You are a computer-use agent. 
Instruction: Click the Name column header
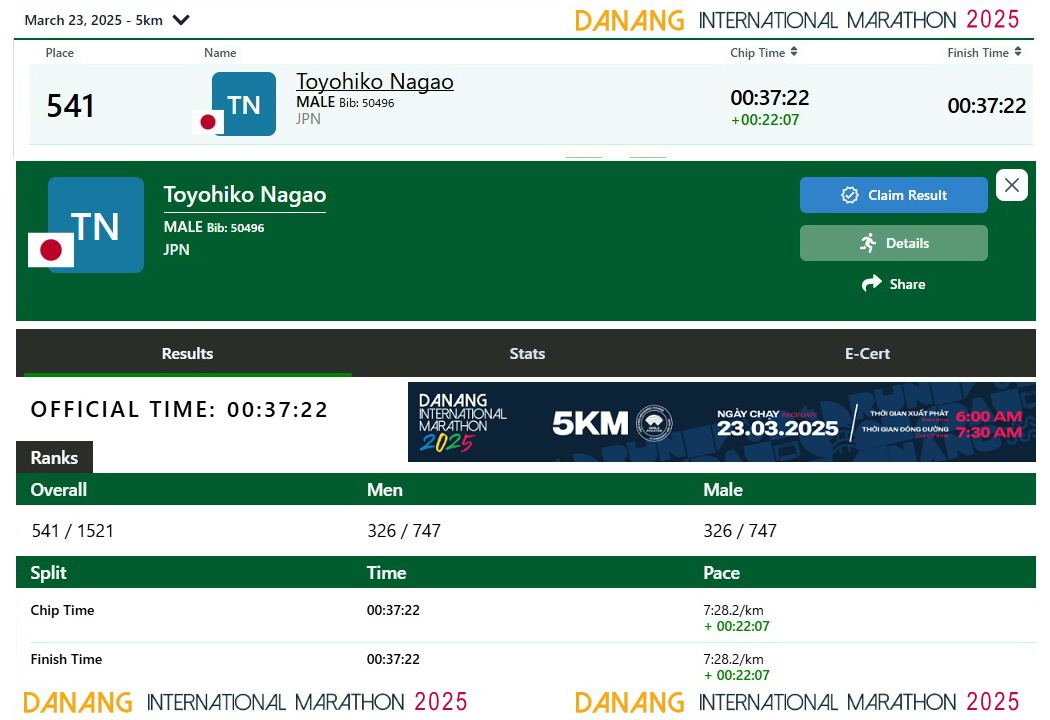tap(220, 53)
